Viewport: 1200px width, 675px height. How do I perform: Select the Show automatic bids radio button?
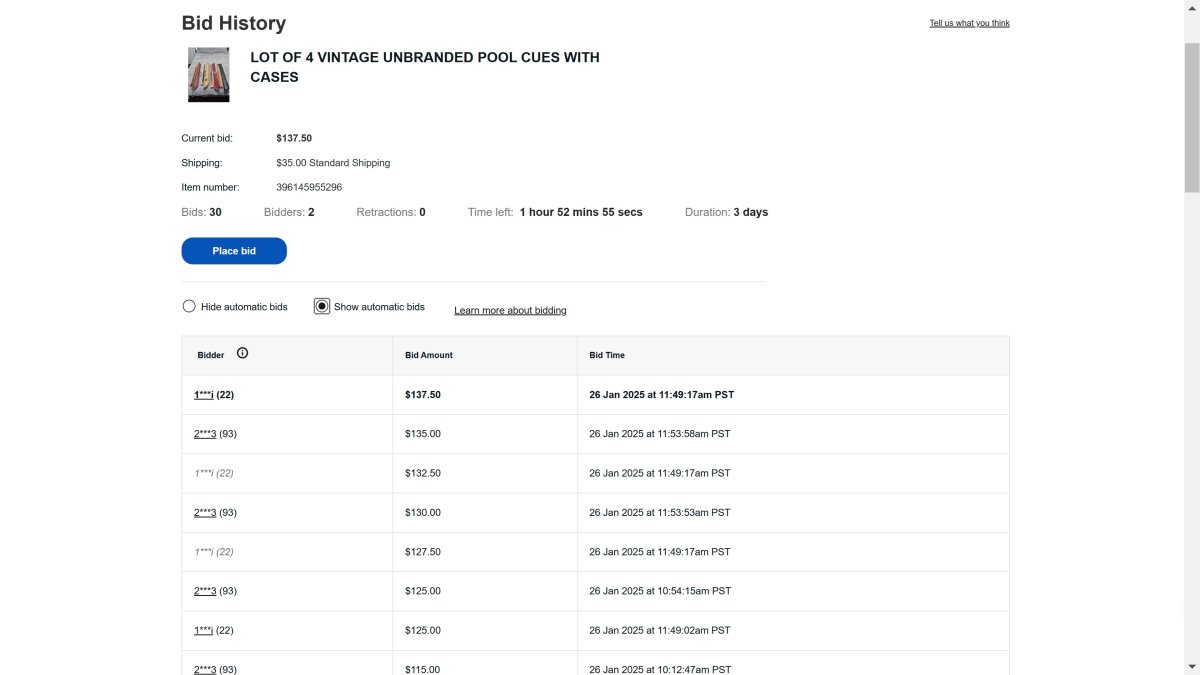[322, 307]
